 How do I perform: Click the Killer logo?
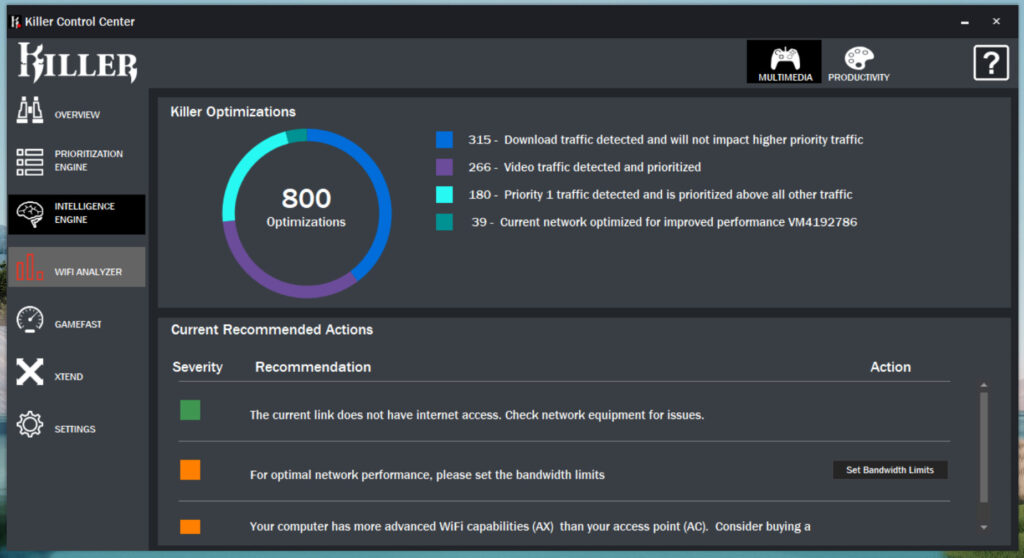[x=77, y=63]
